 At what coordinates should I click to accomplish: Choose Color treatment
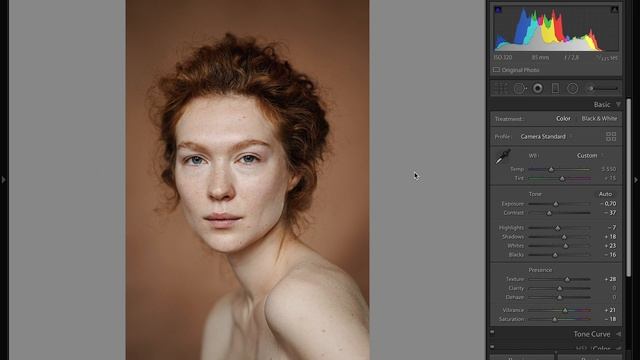pos(563,118)
